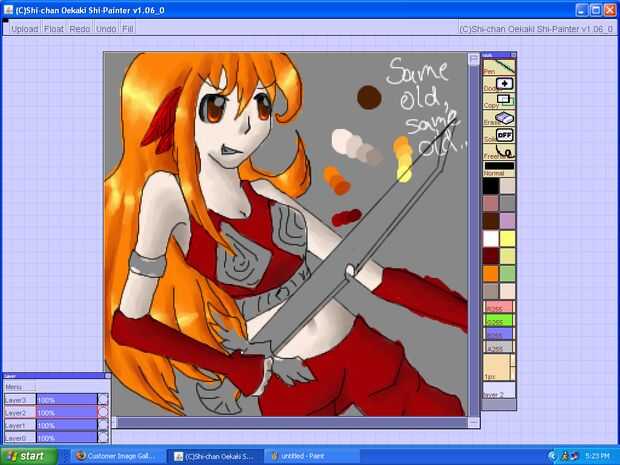This screenshot has height=465, width=620.
Task: Pick the light beige swatch beside black
Action: click(508, 186)
